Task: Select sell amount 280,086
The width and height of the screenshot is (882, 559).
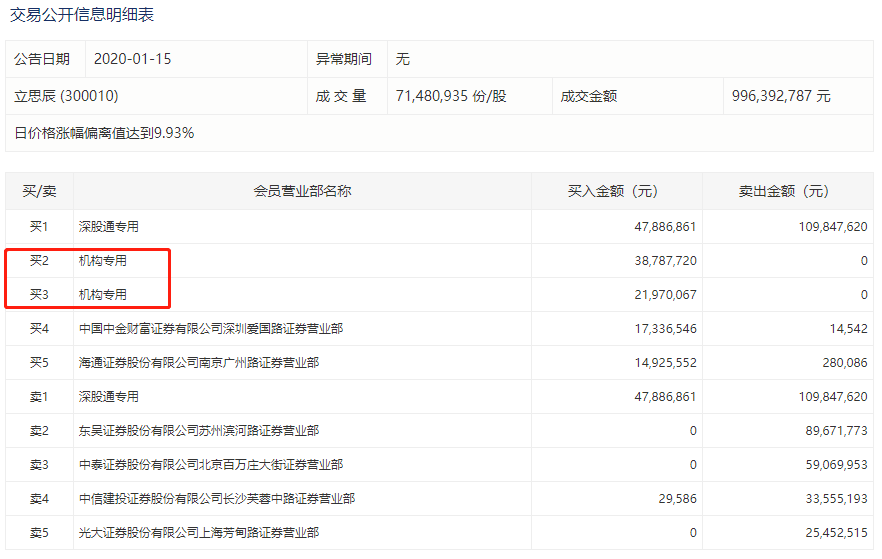Action: 845,363
